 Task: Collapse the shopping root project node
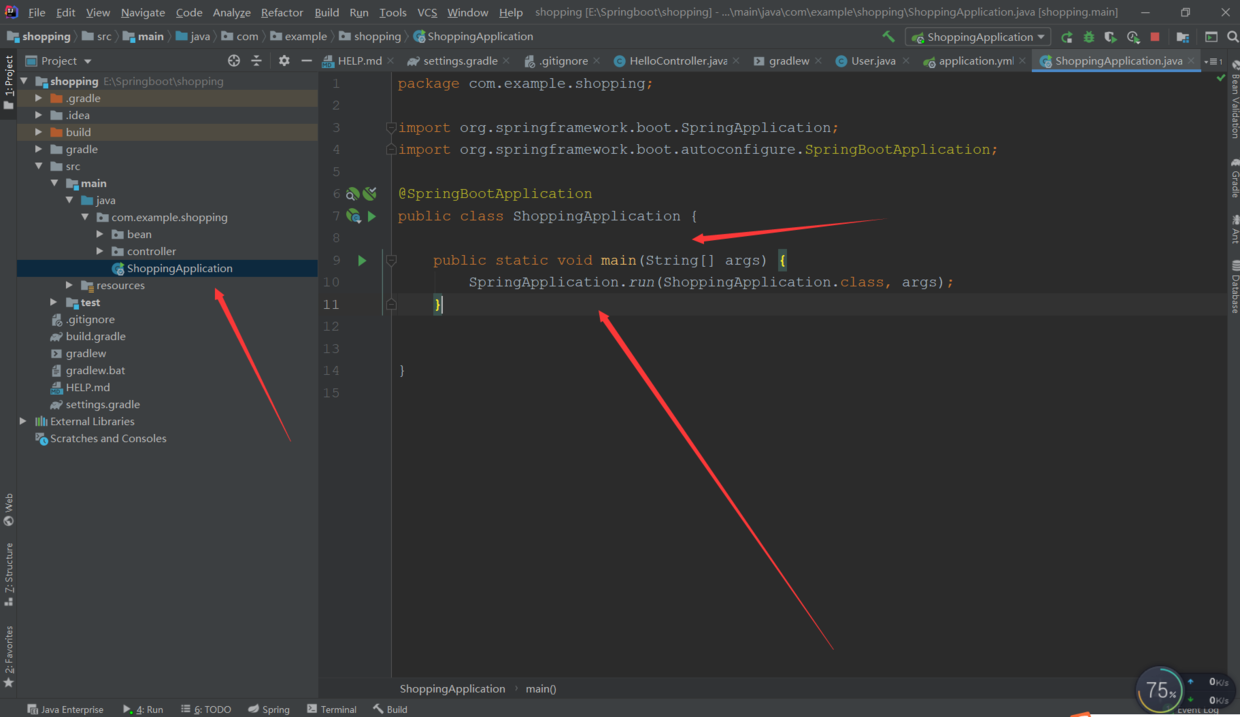coord(23,81)
